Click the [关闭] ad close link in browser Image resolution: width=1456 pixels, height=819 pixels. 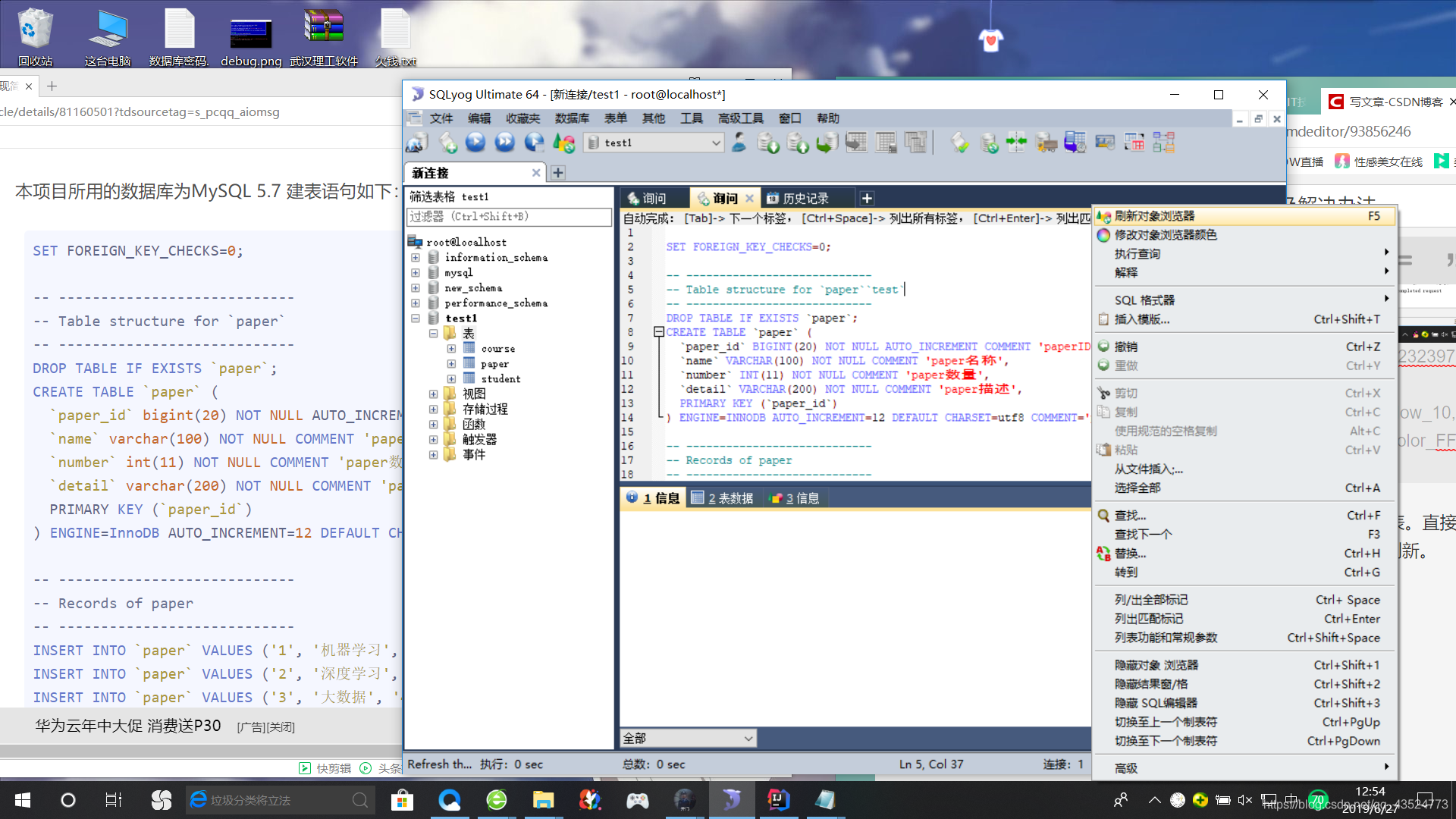coord(281,726)
